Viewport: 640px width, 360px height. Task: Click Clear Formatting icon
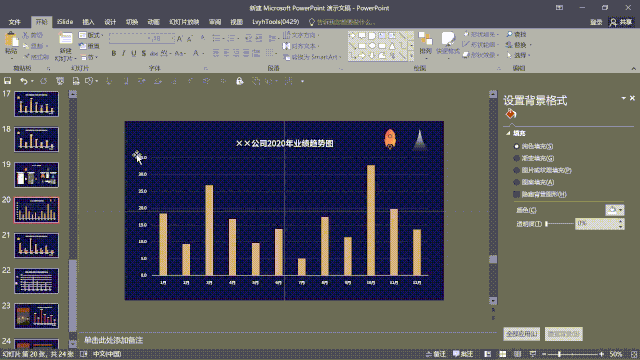pos(203,39)
